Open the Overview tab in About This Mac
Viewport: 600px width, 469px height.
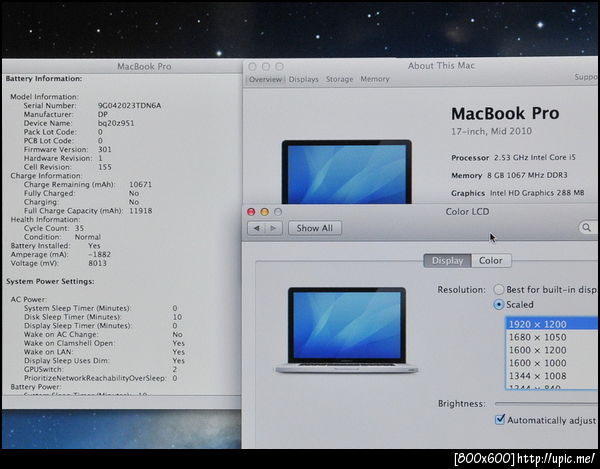(265, 80)
